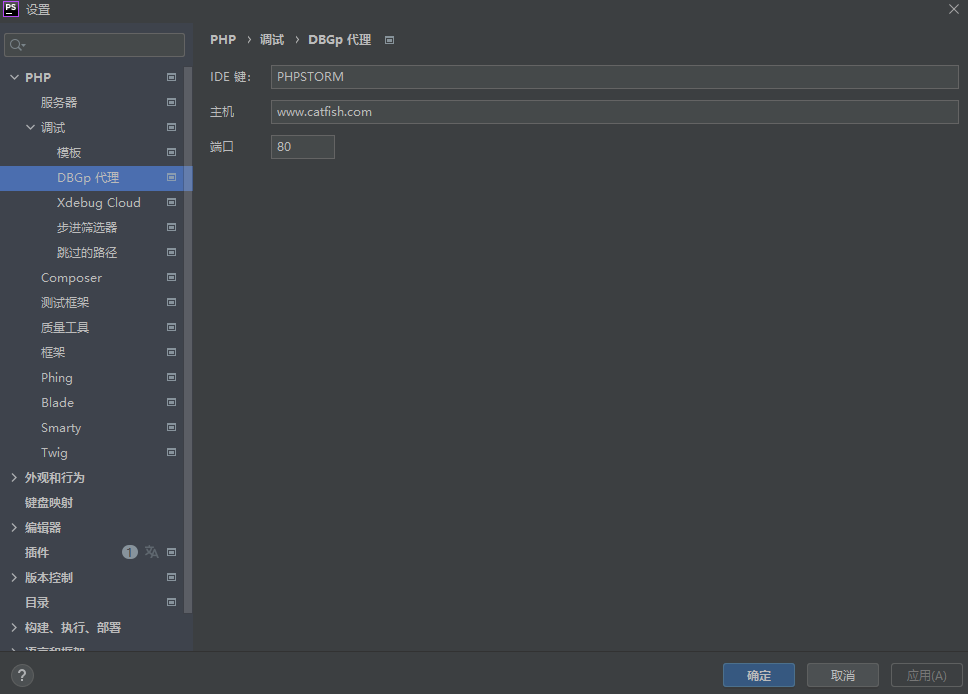Viewport: 968px width, 694px height.
Task: Click the project-level icon beside Smarty
Action: (172, 427)
